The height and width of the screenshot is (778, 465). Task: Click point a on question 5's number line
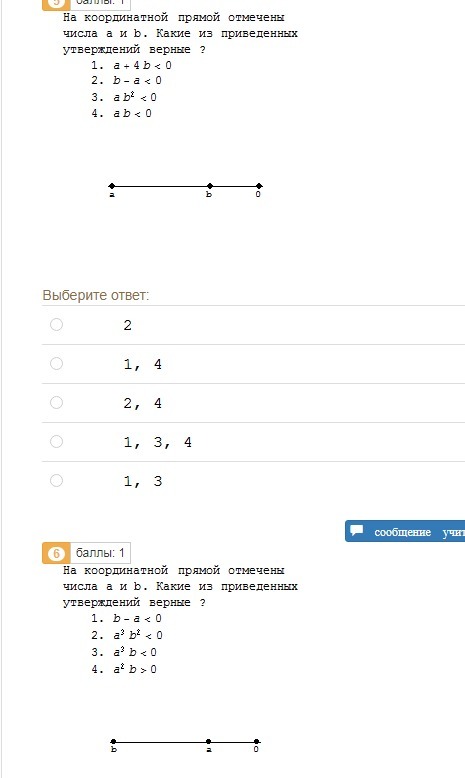[x=112, y=186]
